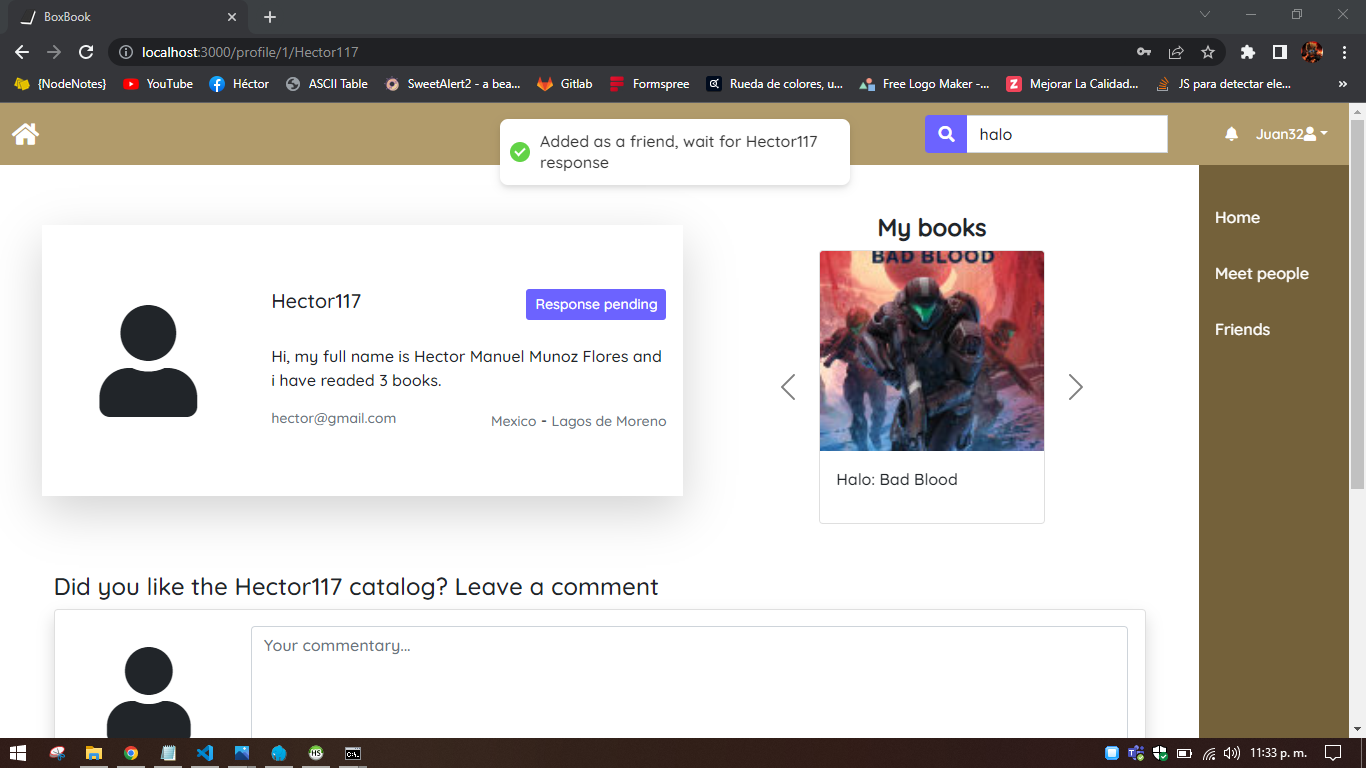Select the BoxBook browser tab

coord(128,17)
